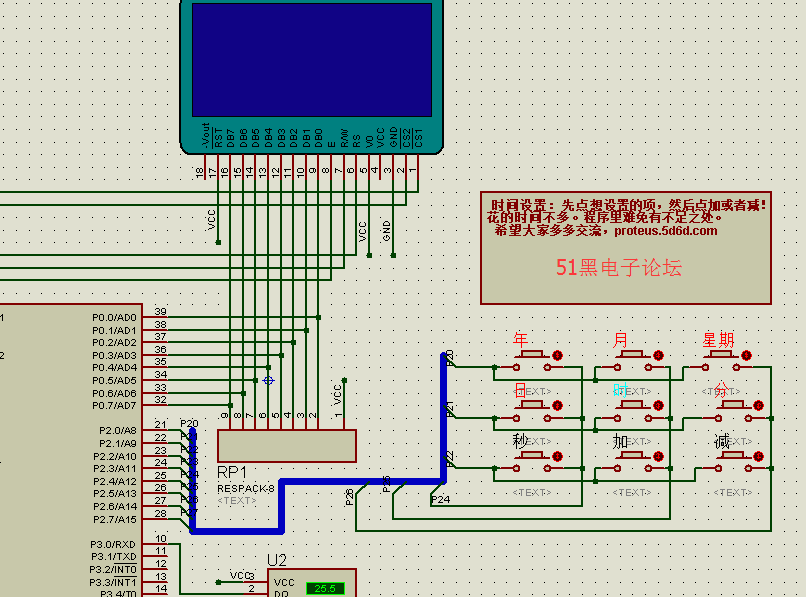Image resolution: width=806 pixels, height=597 pixels.
Task: Toggle the red latch dot on 秒 button
Action: pyautogui.click(x=557, y=456)
